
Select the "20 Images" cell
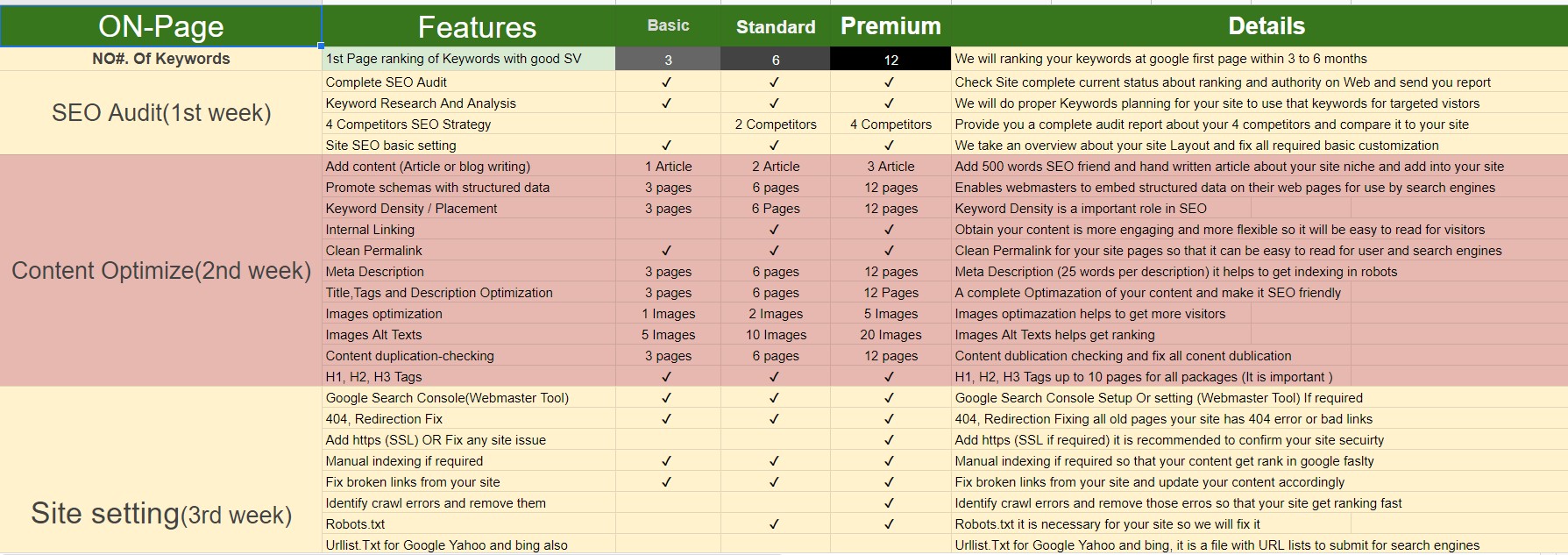(890, 335)
